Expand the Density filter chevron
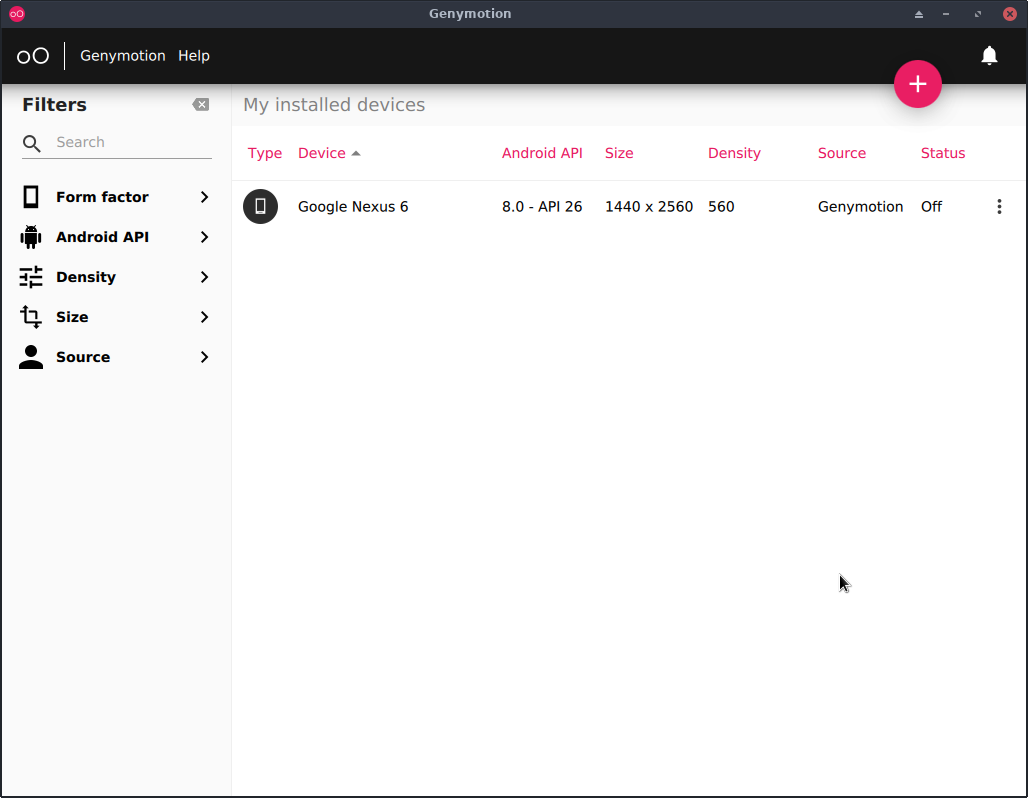Image resolution: width=1028 pixels, height=798 pixels. [205, 277]
